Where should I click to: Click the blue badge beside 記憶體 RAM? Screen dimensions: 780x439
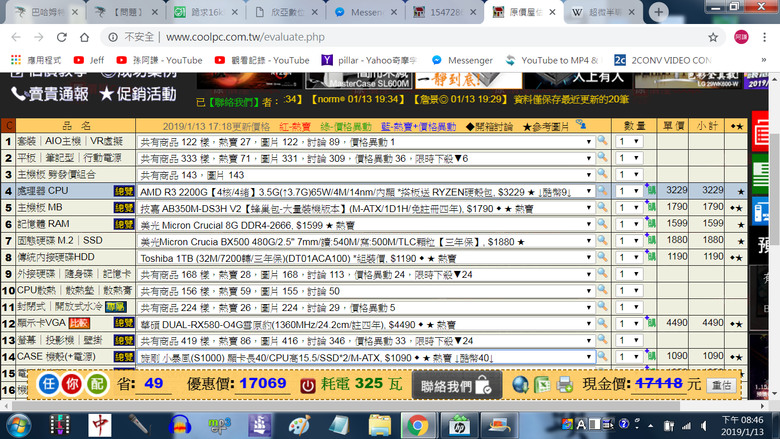(x=124, y=224)
